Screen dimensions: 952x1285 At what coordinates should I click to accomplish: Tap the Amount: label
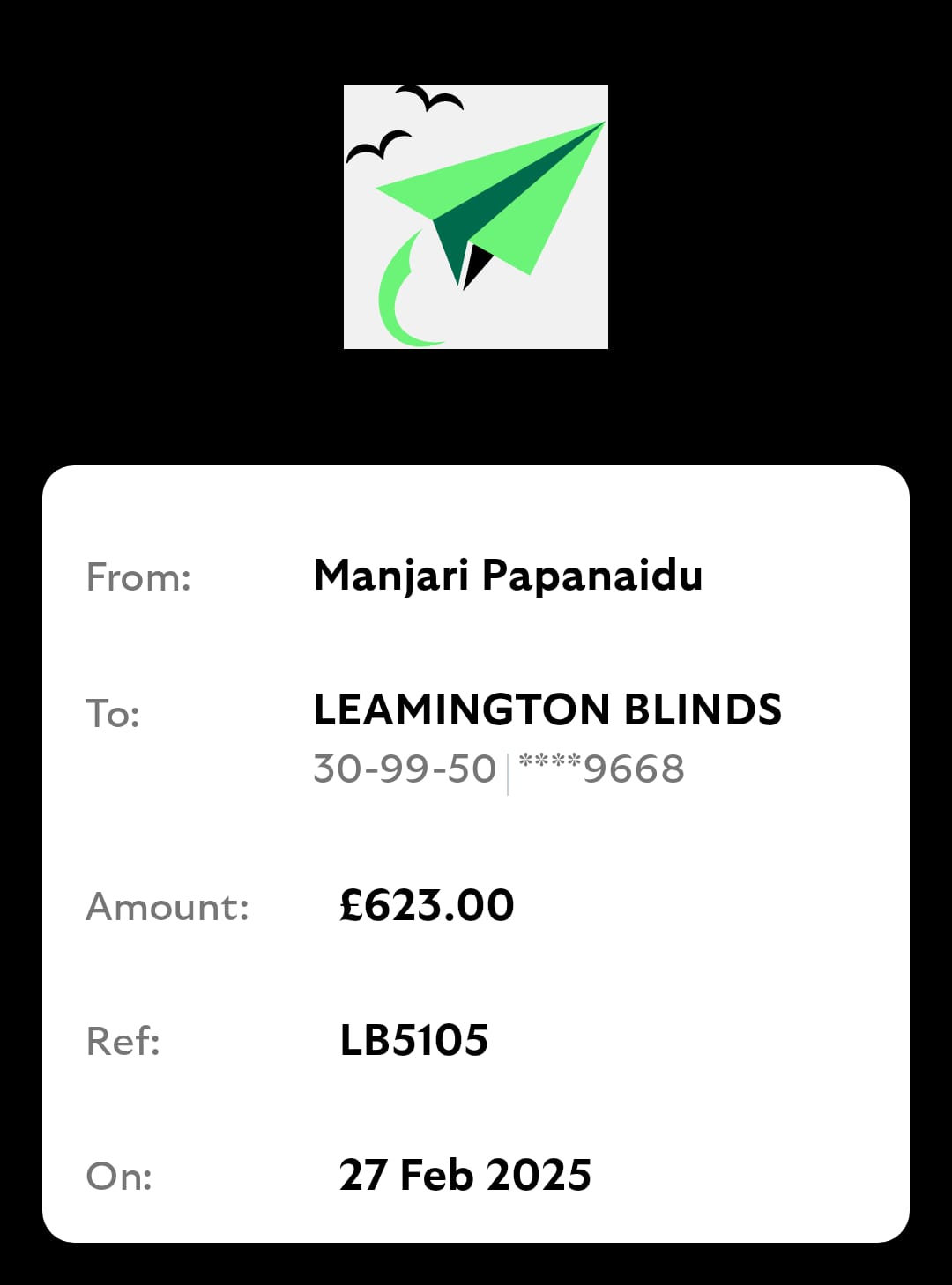[167, 907]
